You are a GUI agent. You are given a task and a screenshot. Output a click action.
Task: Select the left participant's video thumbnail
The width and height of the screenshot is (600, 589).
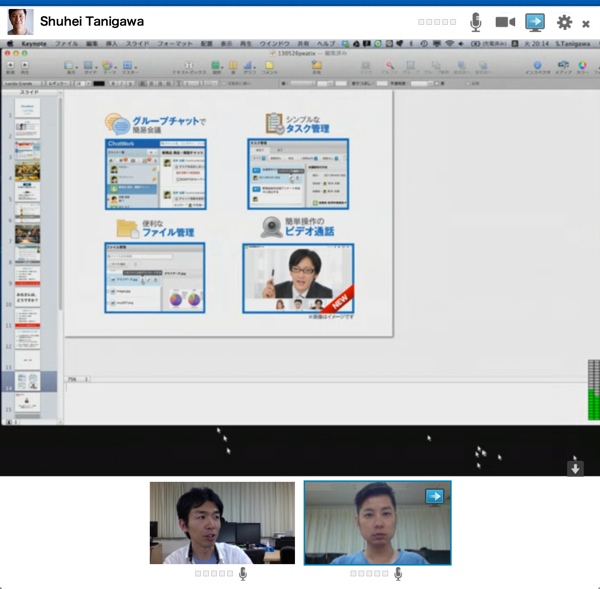(222, 523)
